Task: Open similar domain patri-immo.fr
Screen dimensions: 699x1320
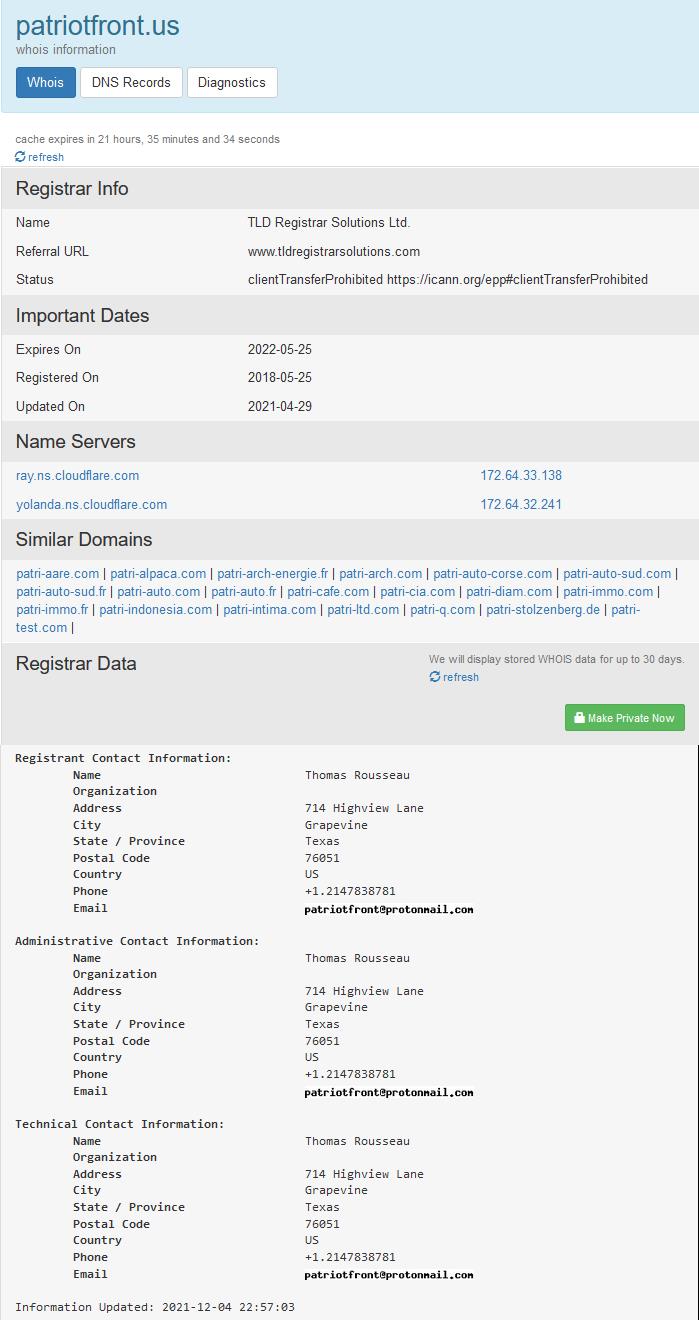Action: tap(52, 610)
